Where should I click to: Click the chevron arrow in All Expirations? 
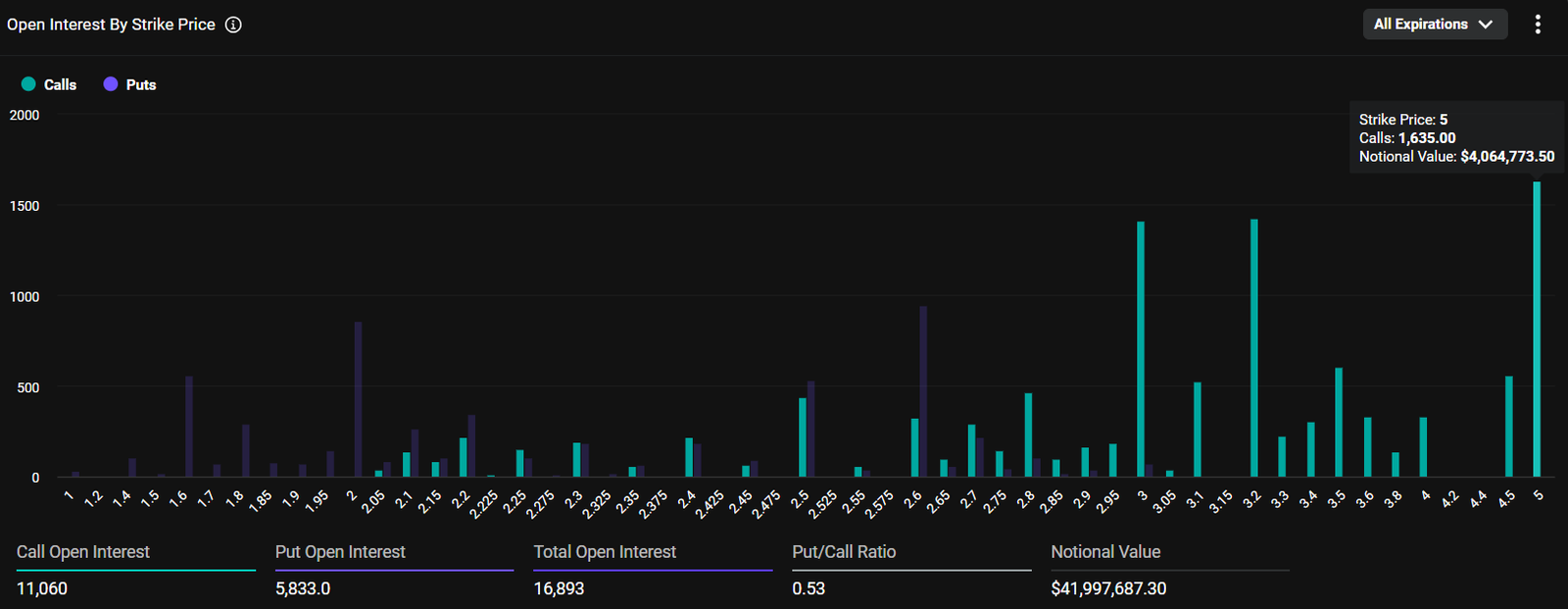tap(1486, 25)
